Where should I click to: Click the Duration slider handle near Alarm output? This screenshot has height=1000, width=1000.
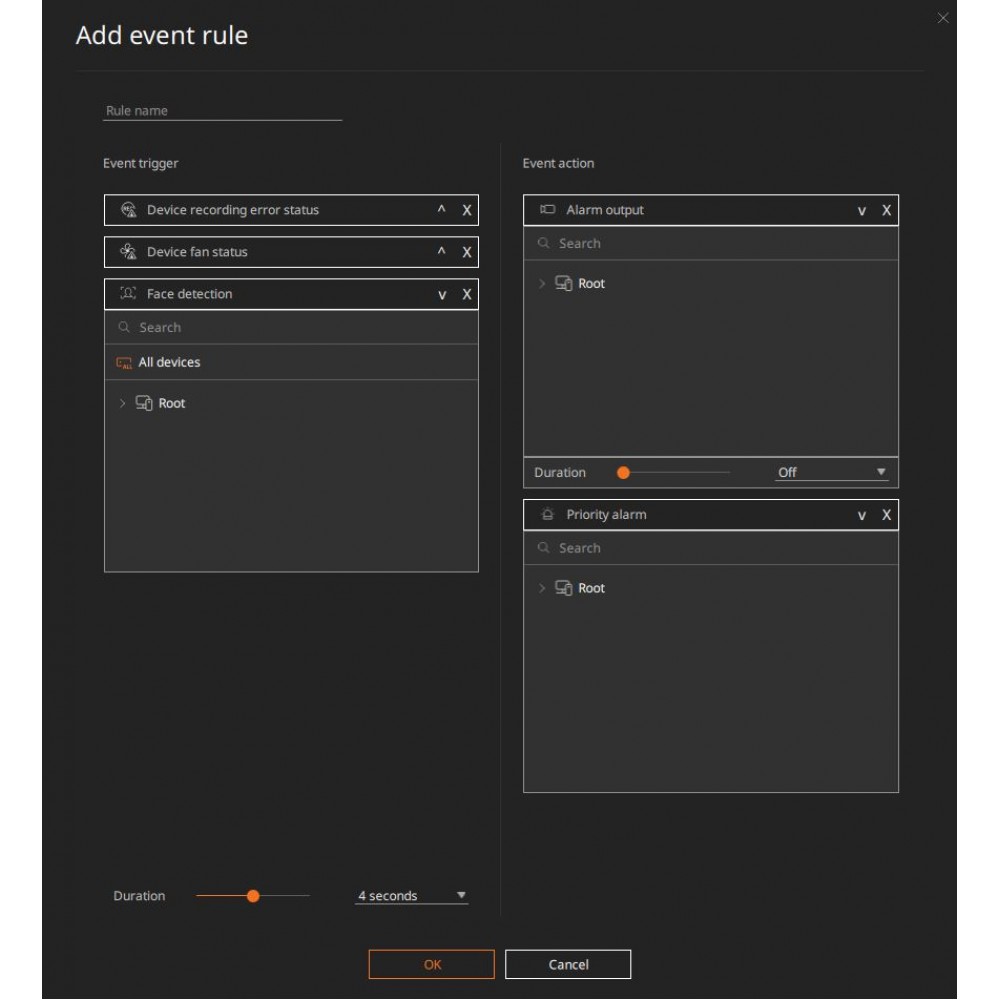tap(624, 472)
